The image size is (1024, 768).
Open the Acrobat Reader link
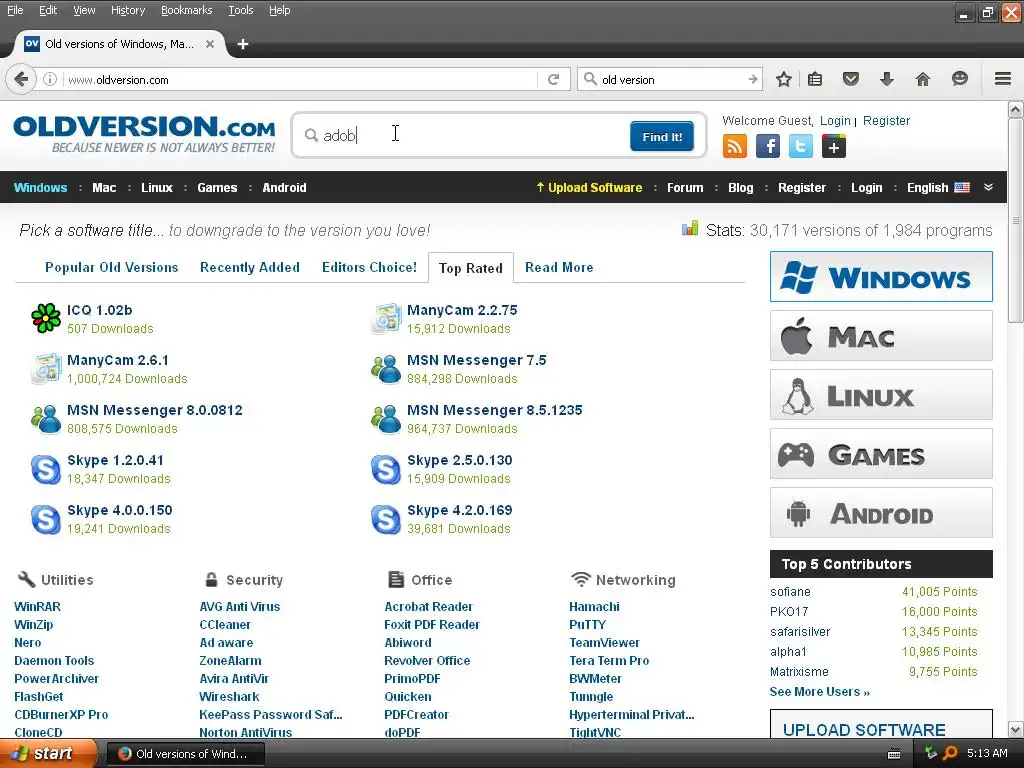(428, 607)
